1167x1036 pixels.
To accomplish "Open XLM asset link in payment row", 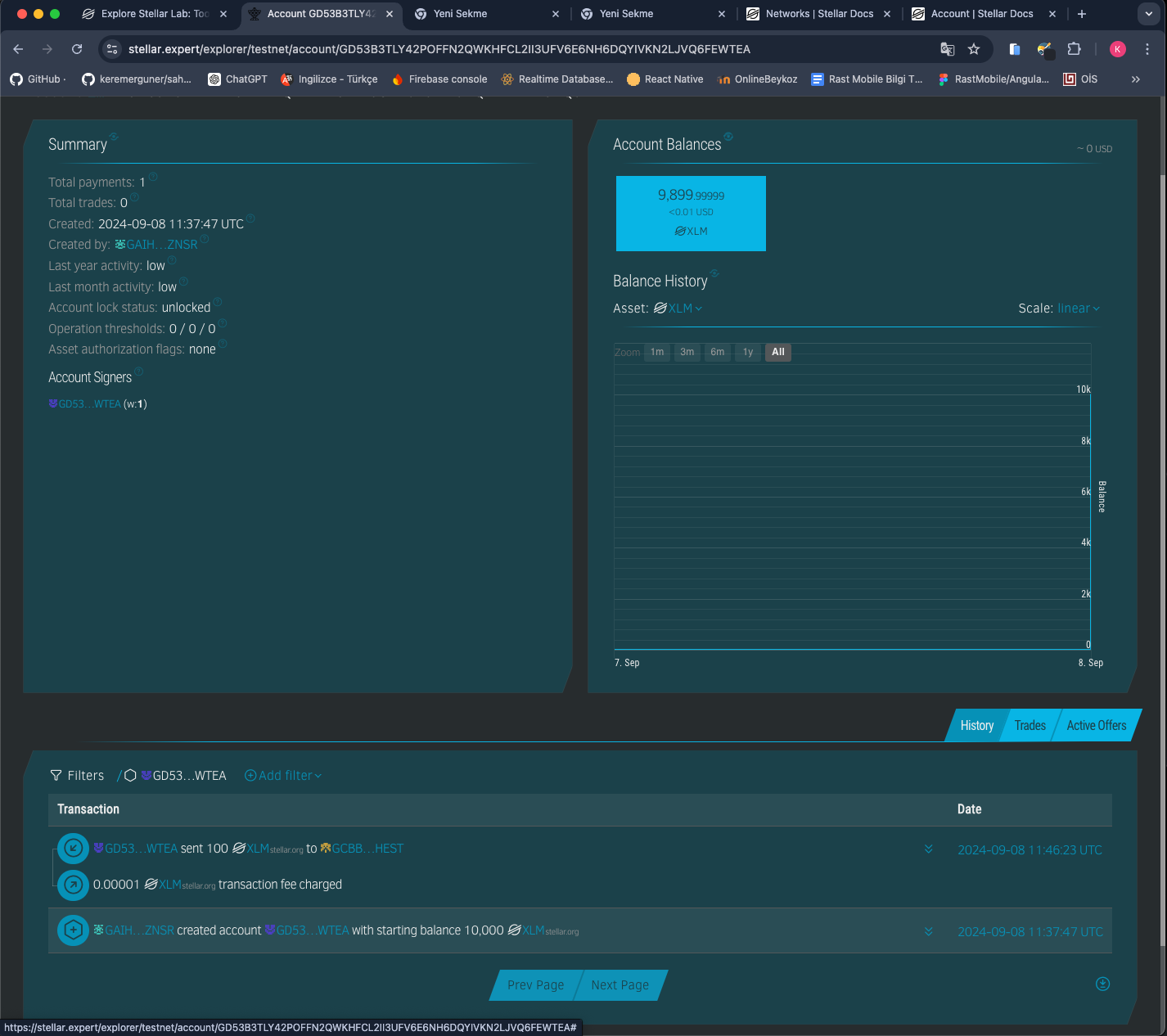I will [x=268, y=849].
